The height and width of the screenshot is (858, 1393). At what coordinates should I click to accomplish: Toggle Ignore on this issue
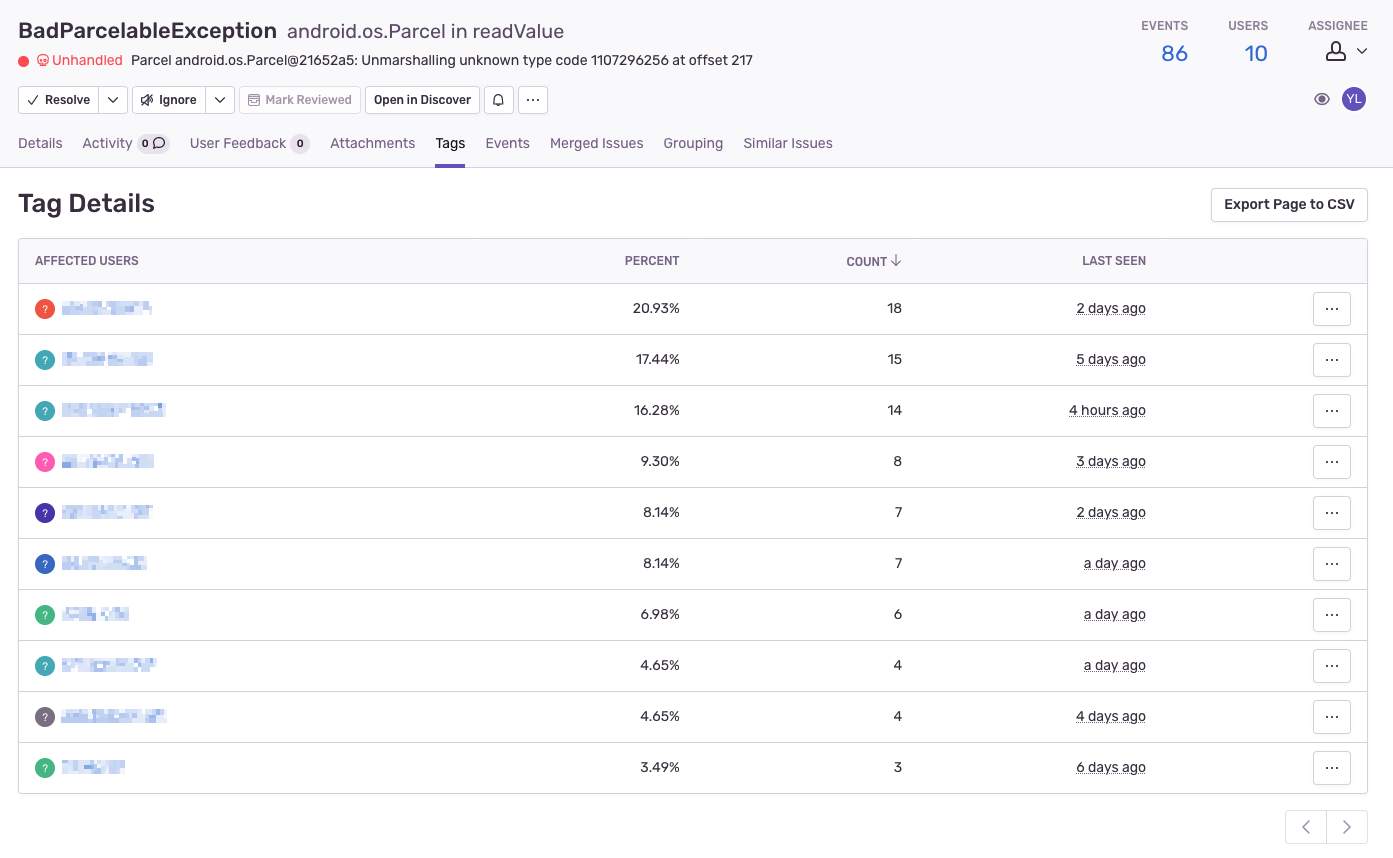tap(168, 100)
